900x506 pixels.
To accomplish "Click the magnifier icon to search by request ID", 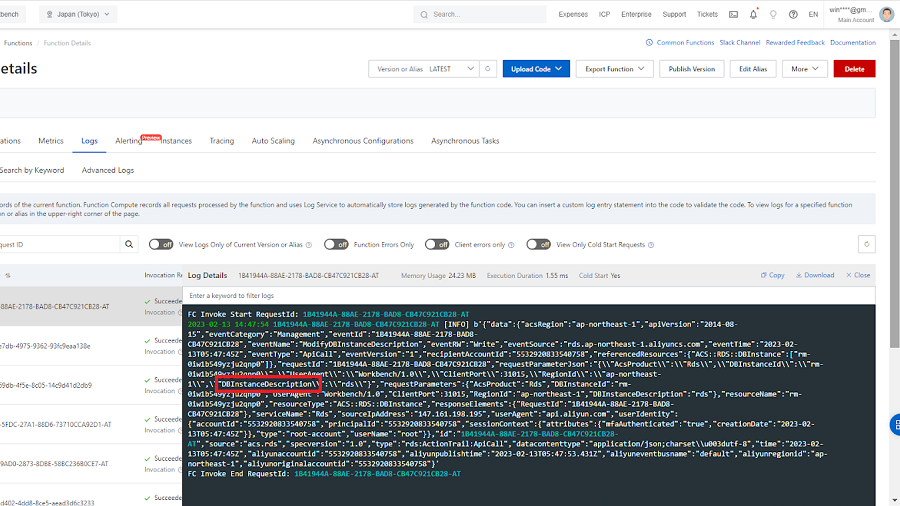I will click(130, 244).
